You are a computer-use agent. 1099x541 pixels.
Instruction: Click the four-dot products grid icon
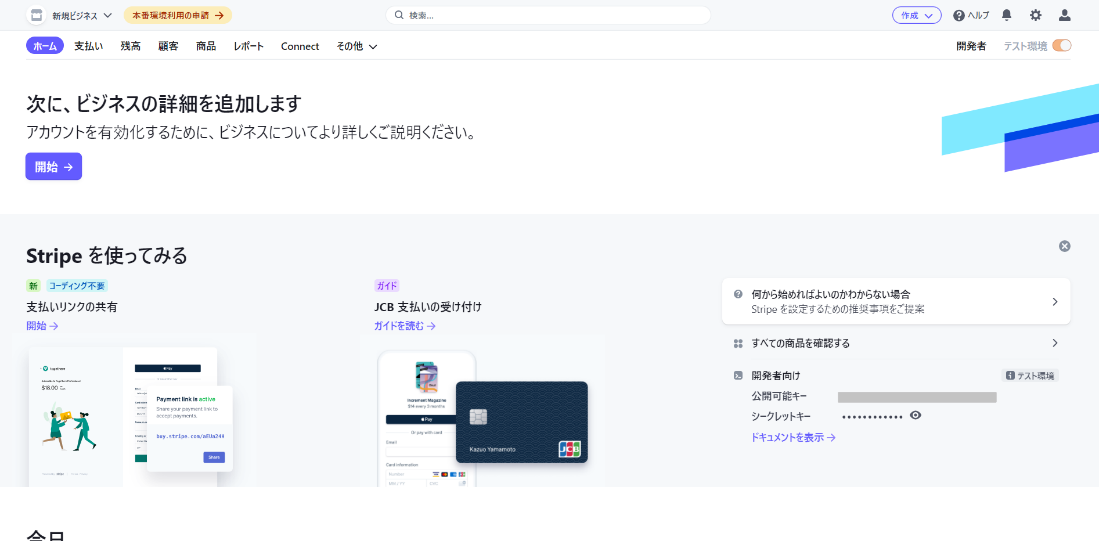click(x=738, y=343)
